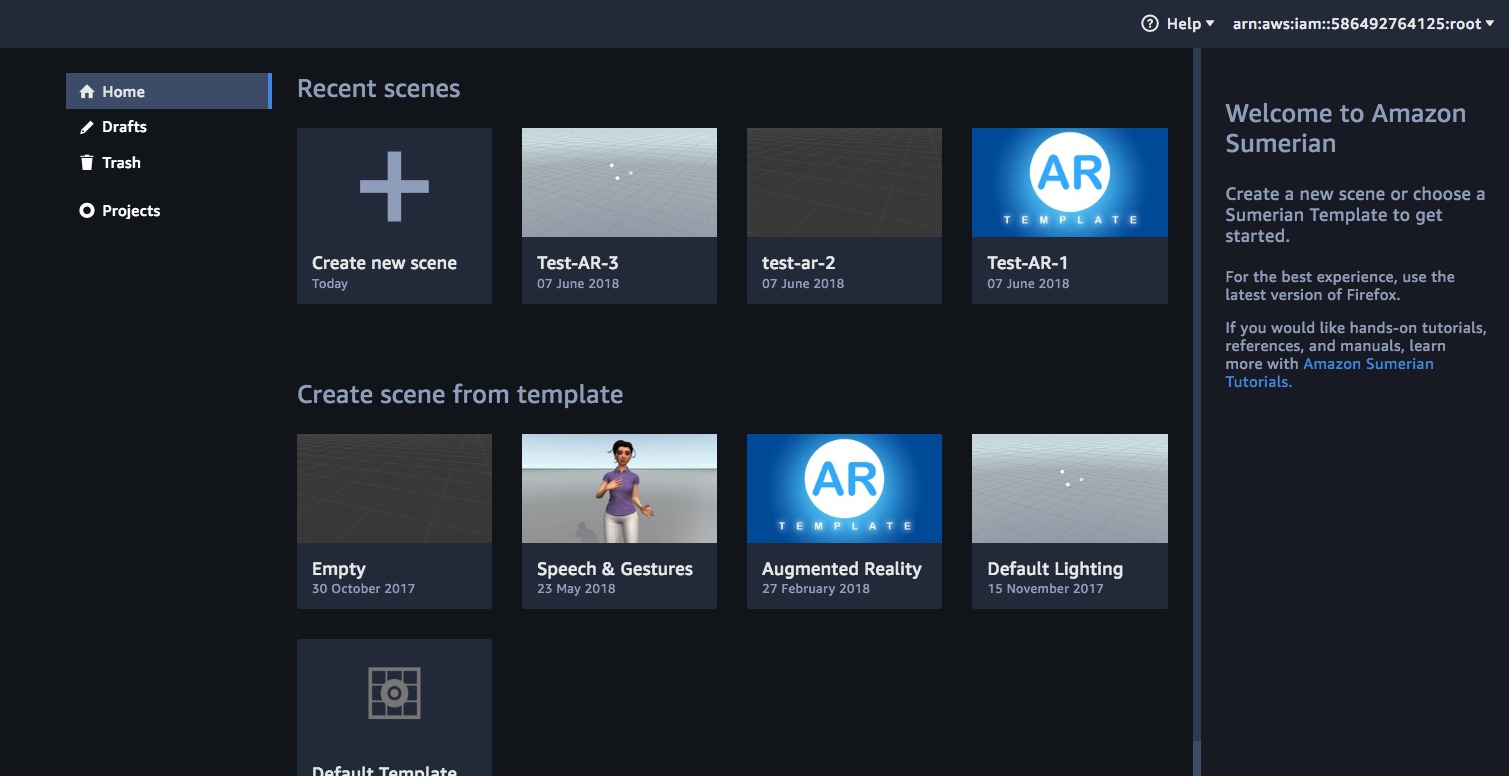This screenshot has height=776, width=1509.
Task: Click the 27 February 2018 date
Action: coord(816,589)
